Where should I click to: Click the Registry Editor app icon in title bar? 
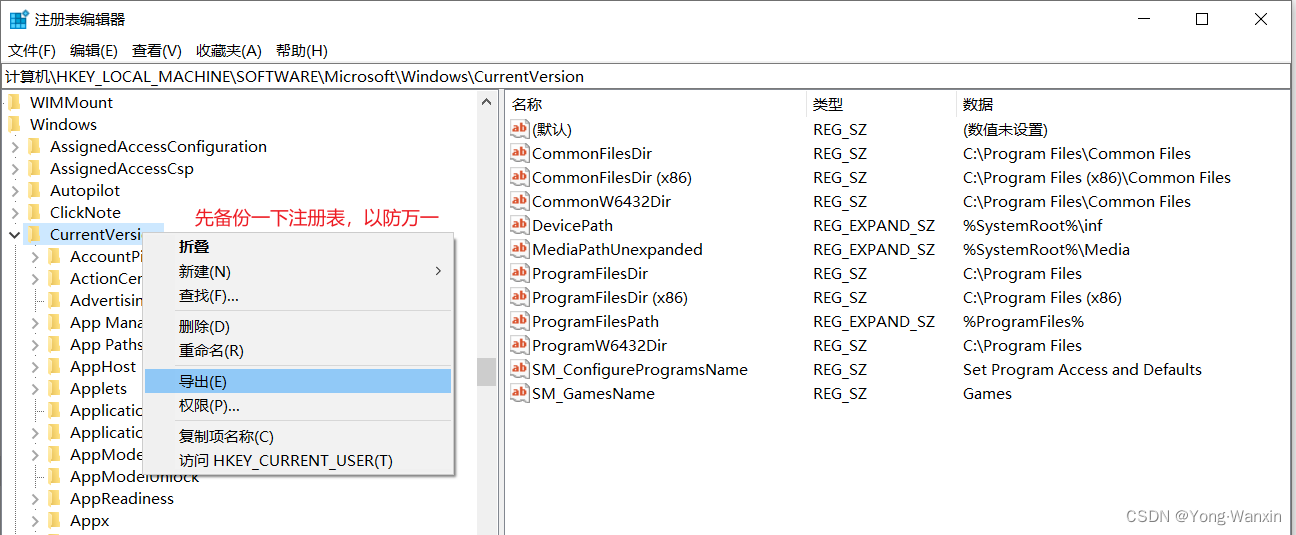18,19
